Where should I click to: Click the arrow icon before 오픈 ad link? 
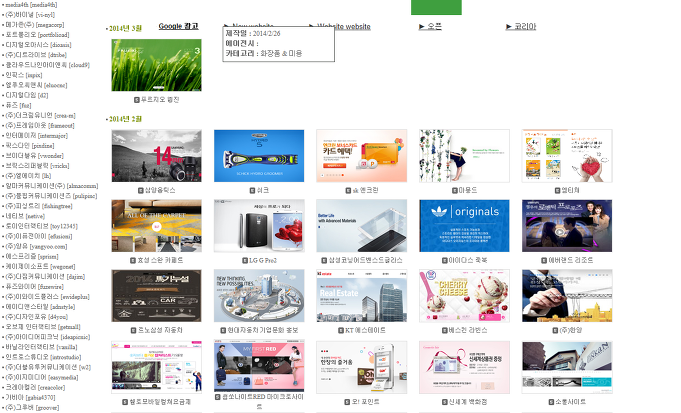click(x=422, y=26)
